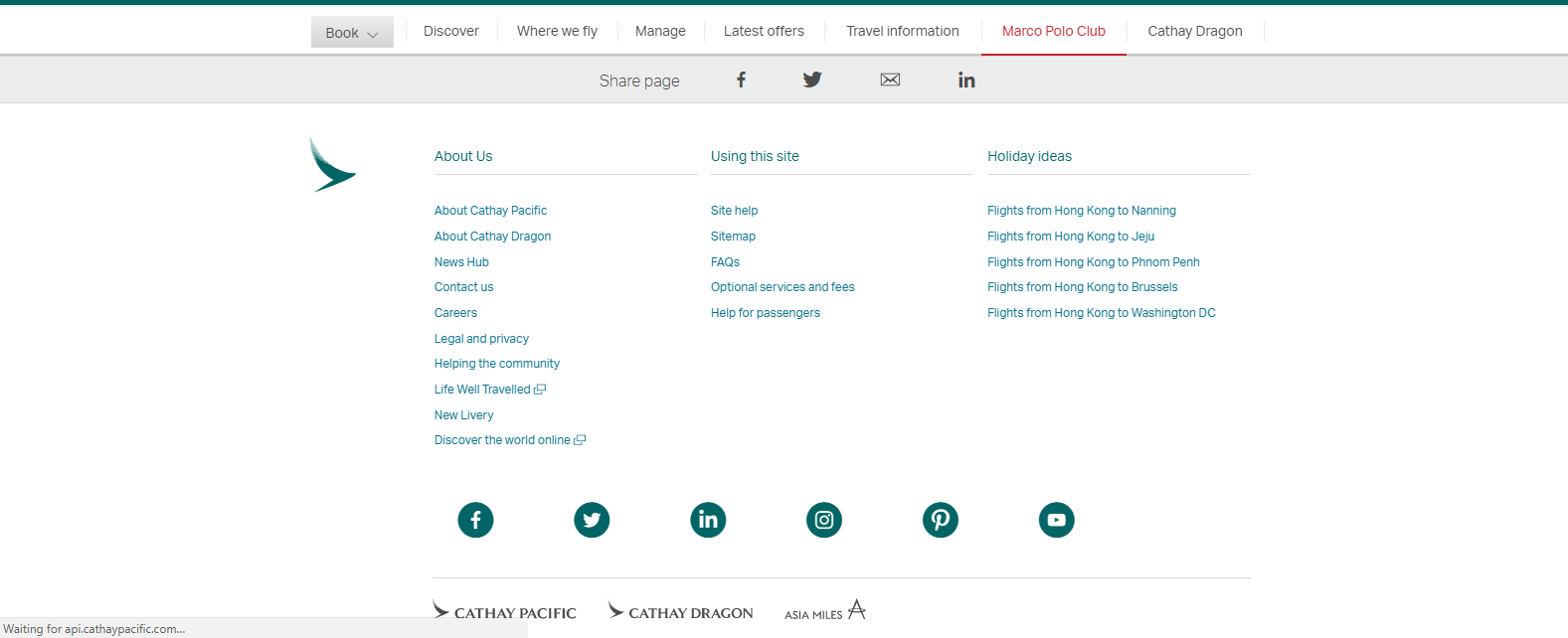The width and height of the screenshot is (1568, 638).
Task: Open the round Facebook footer icon
Action: point(475,520)
